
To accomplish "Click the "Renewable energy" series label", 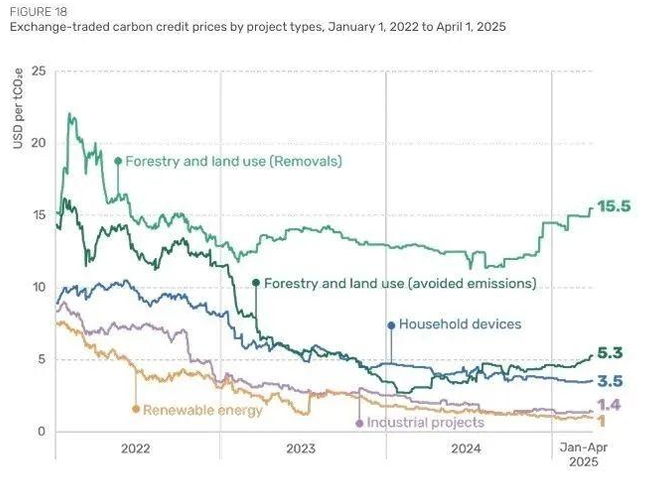I will tap(203, 410).
